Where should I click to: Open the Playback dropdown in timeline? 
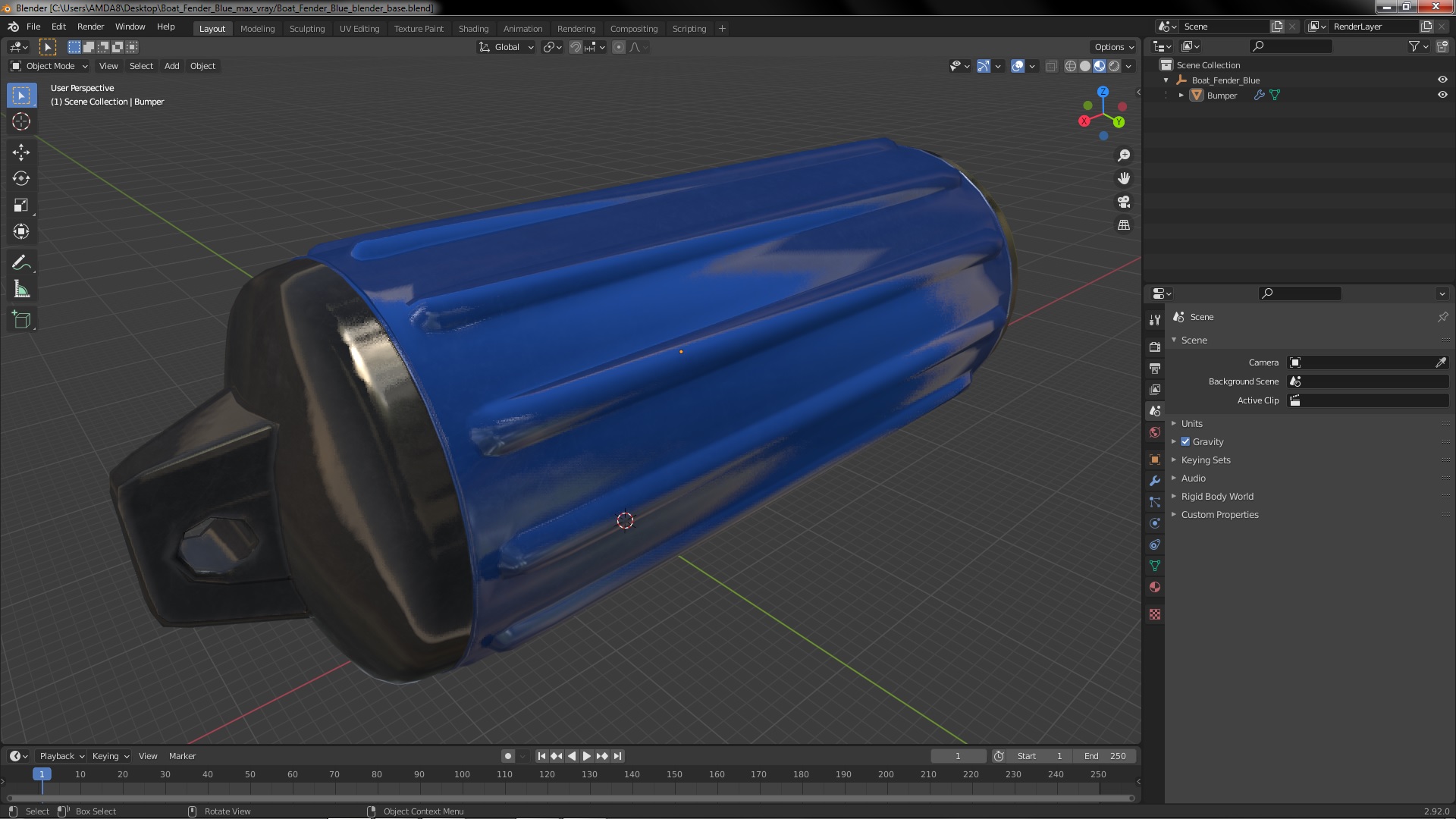tap(61, 756)
